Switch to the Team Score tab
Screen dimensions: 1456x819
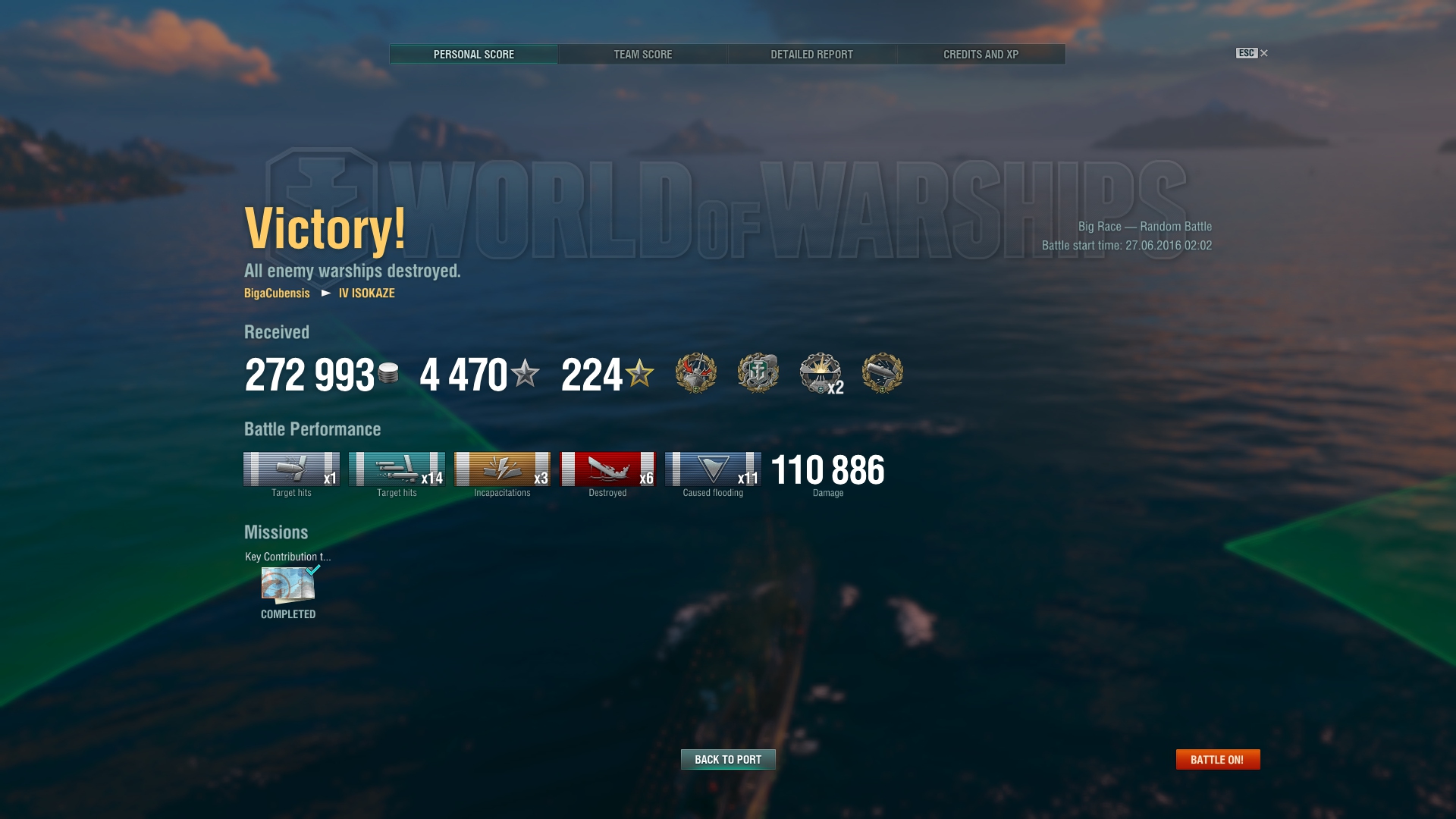[x=642, y=55]
